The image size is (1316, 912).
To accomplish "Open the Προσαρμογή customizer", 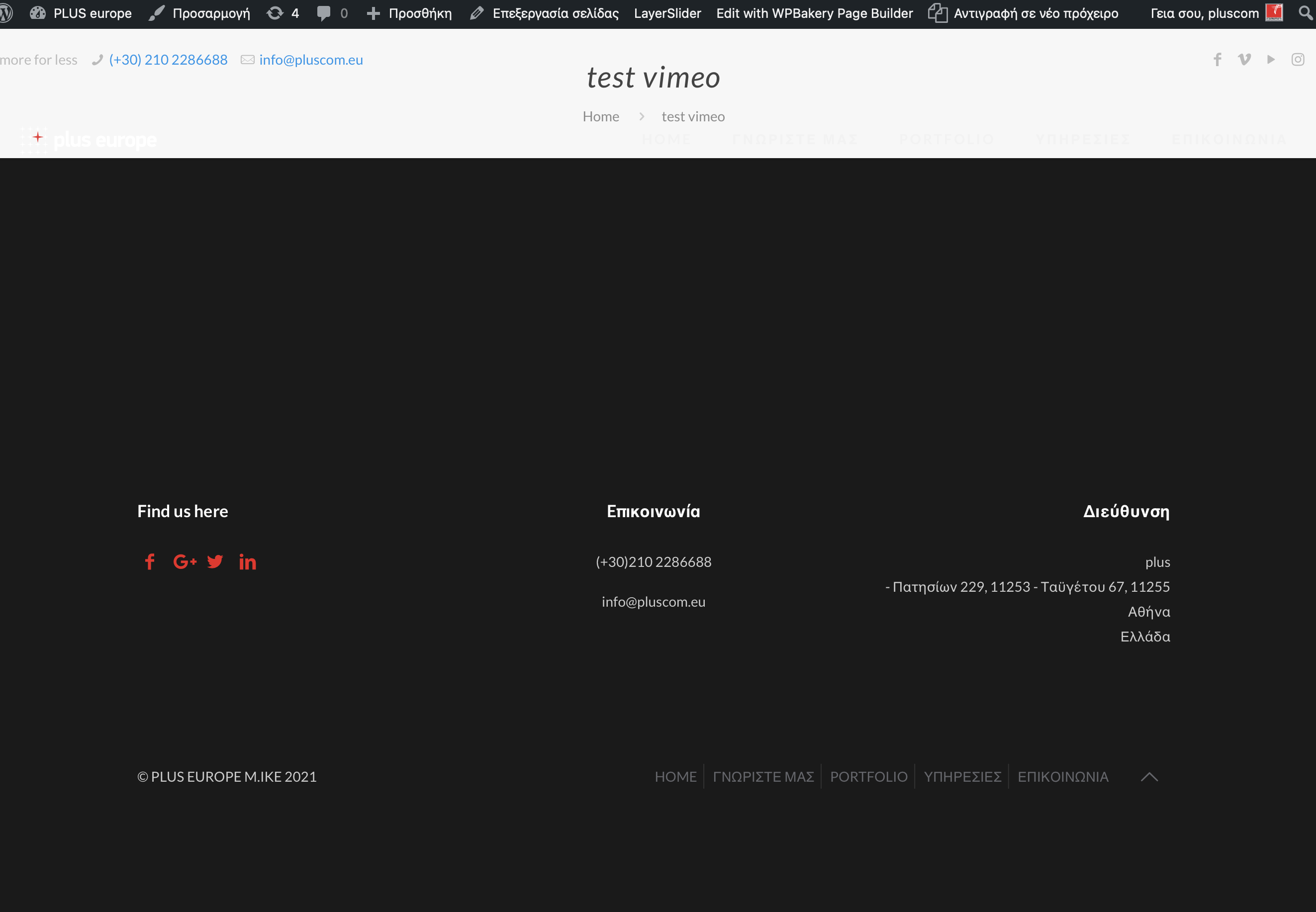I will coord(199,13).
